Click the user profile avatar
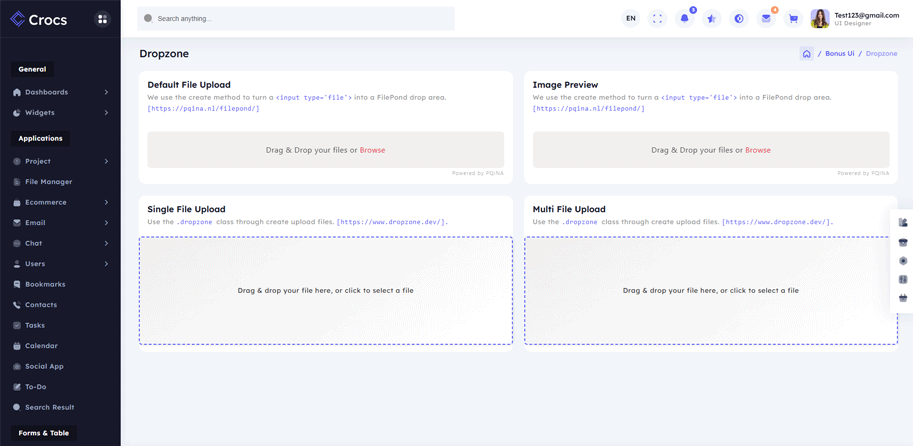 820,19
